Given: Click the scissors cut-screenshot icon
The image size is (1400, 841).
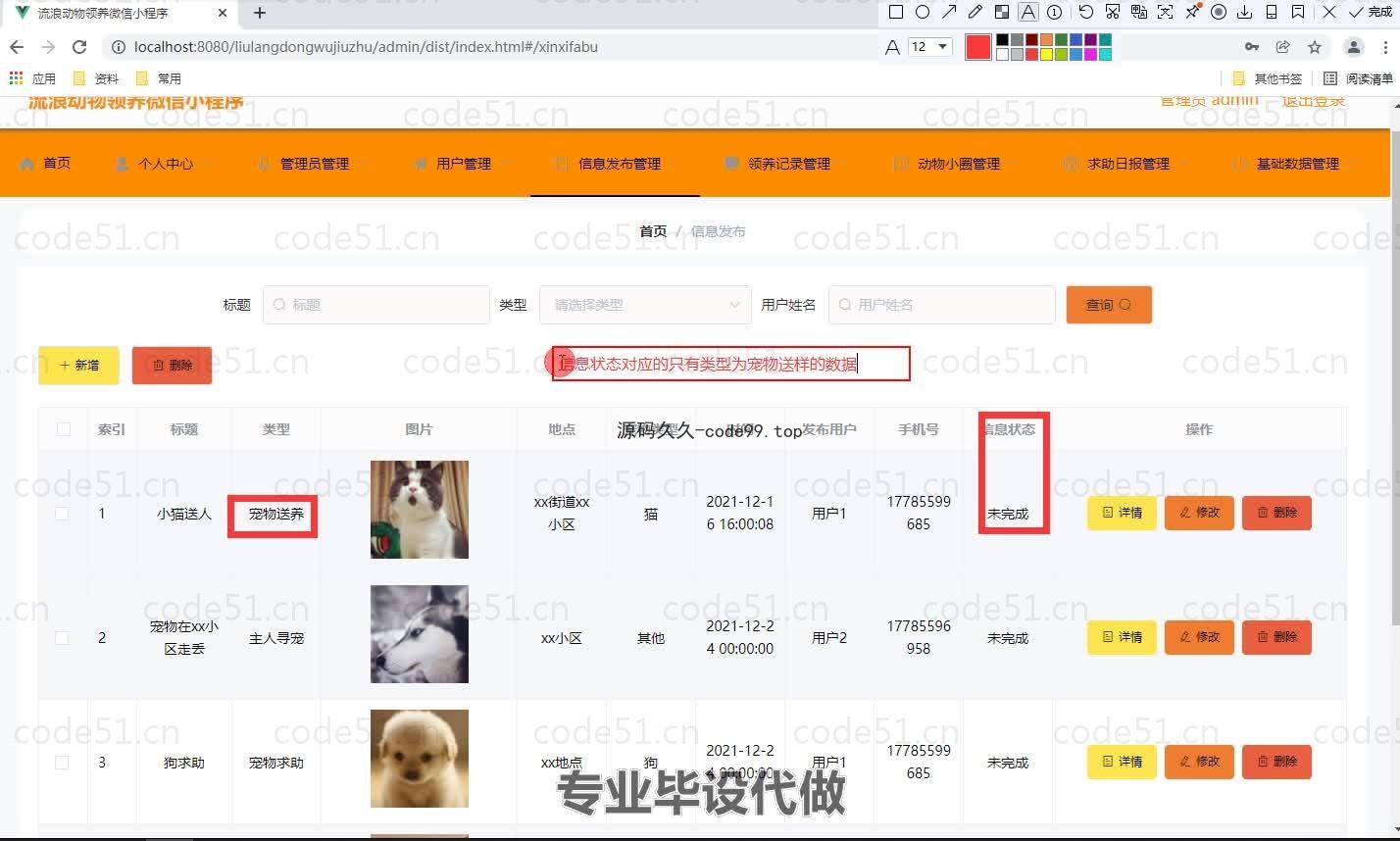Looking at the screenshot, I should tap(1113, 12).
